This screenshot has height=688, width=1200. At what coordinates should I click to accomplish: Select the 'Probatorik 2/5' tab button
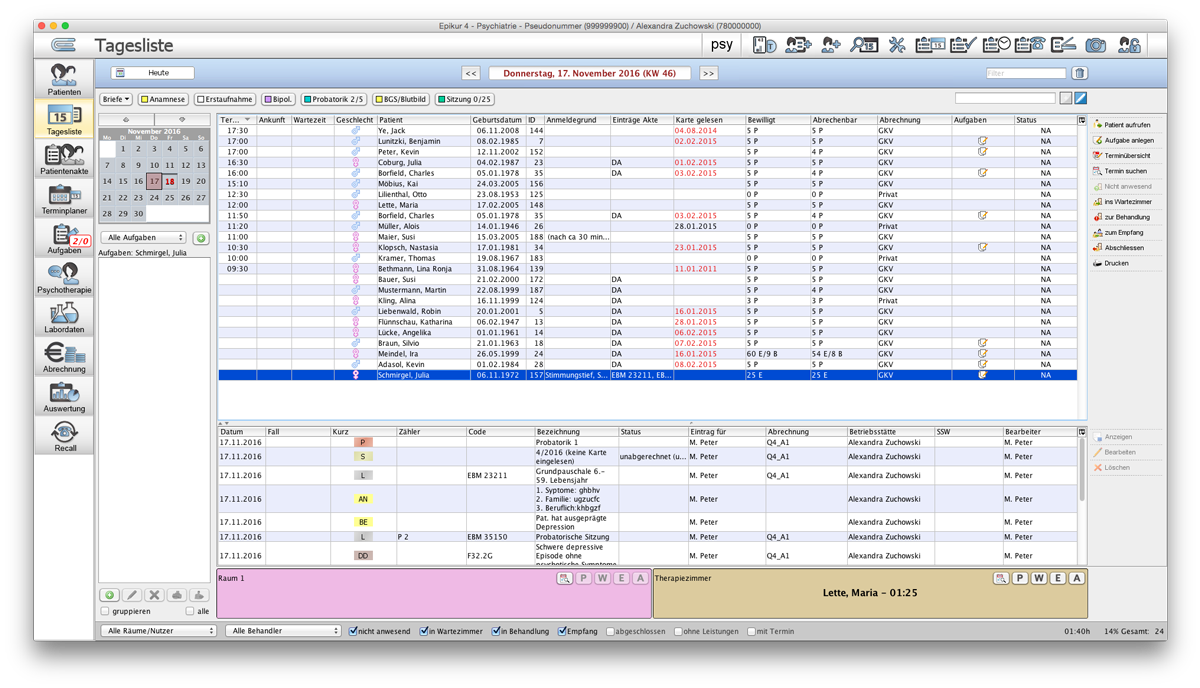(x=334, y=99)
